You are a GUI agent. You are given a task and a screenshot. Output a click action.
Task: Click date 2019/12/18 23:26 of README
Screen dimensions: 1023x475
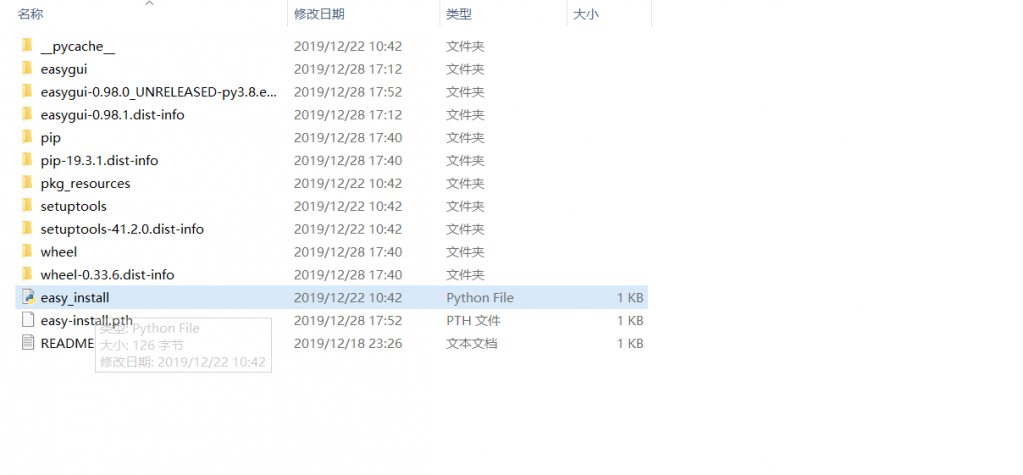click(348, 343)
